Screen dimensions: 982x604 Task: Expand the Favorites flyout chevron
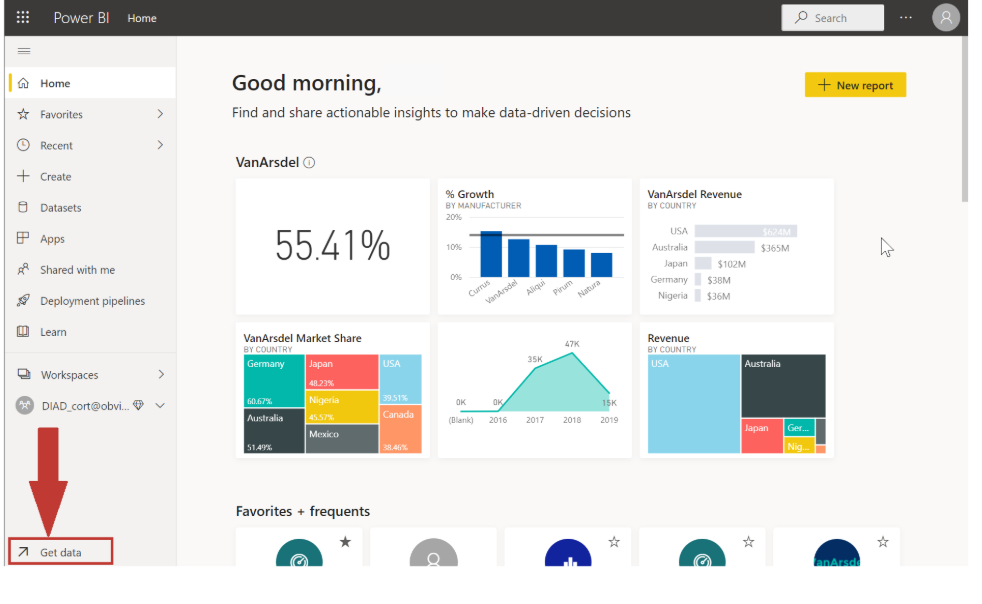click(x=160, y=115)
